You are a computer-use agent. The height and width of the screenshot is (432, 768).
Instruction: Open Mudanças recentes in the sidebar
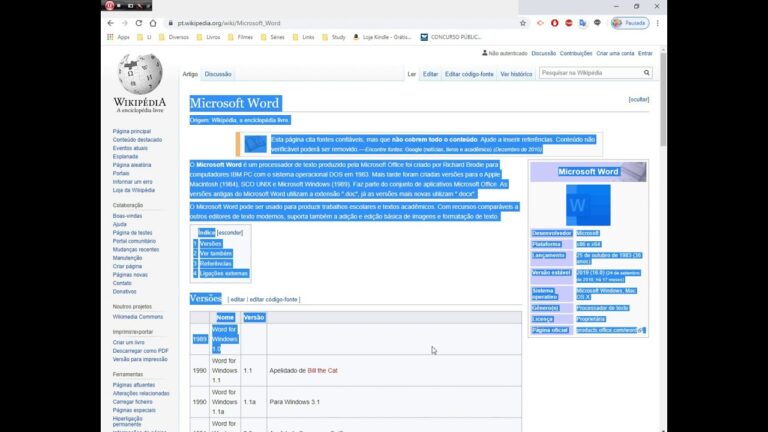click(x=136, y=249)
